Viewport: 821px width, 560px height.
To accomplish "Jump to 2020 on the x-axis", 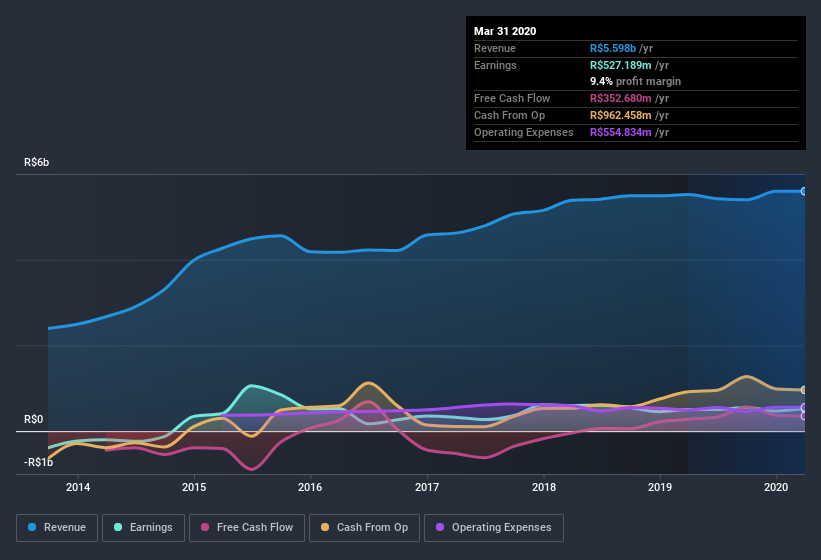I will pos(777,487).
